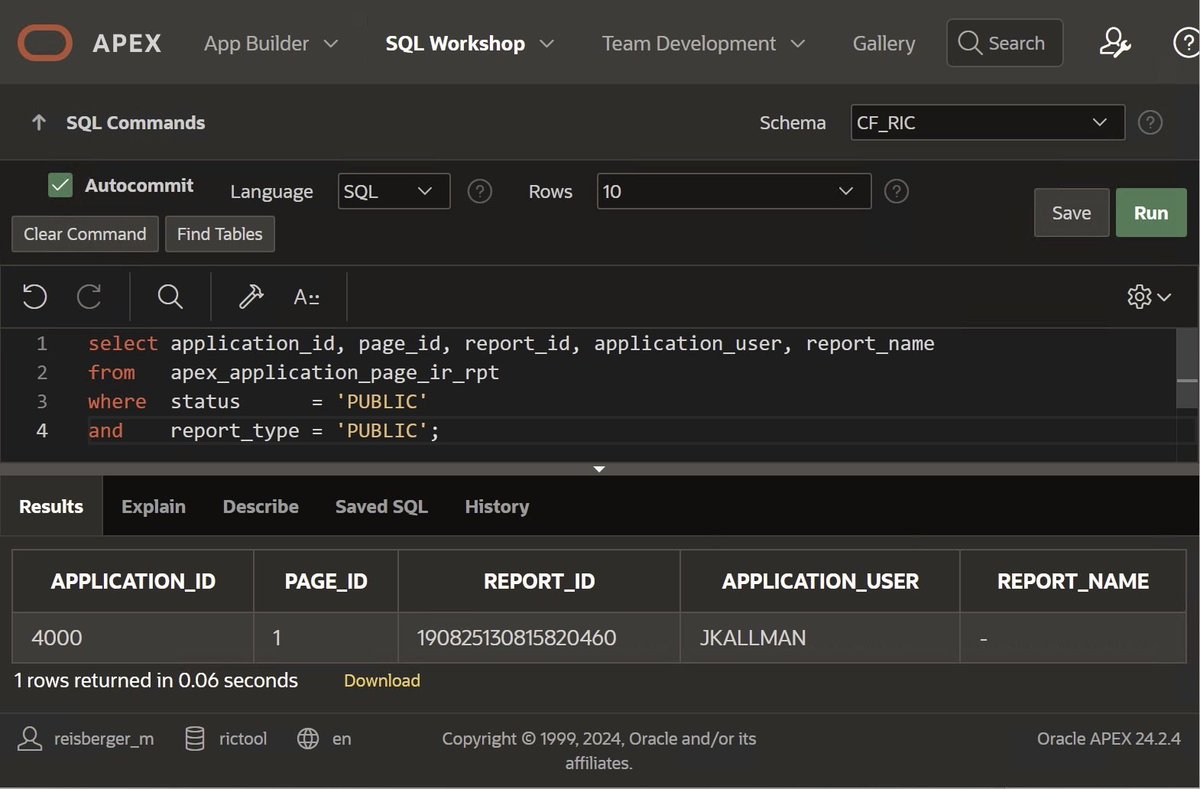Screen dimensions: 1200x789
Task: Click the Run button
Action: coord(1151,213)
